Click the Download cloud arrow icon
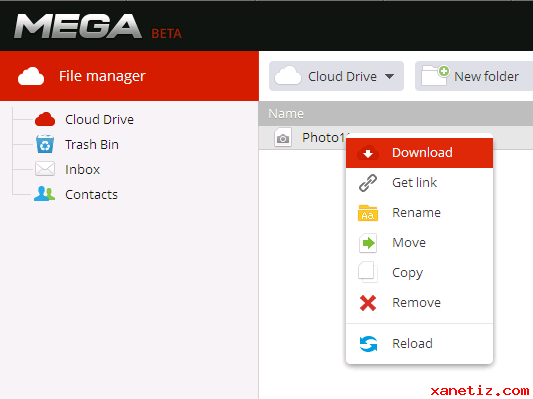 pyautogui.click(x=368, y=153)
